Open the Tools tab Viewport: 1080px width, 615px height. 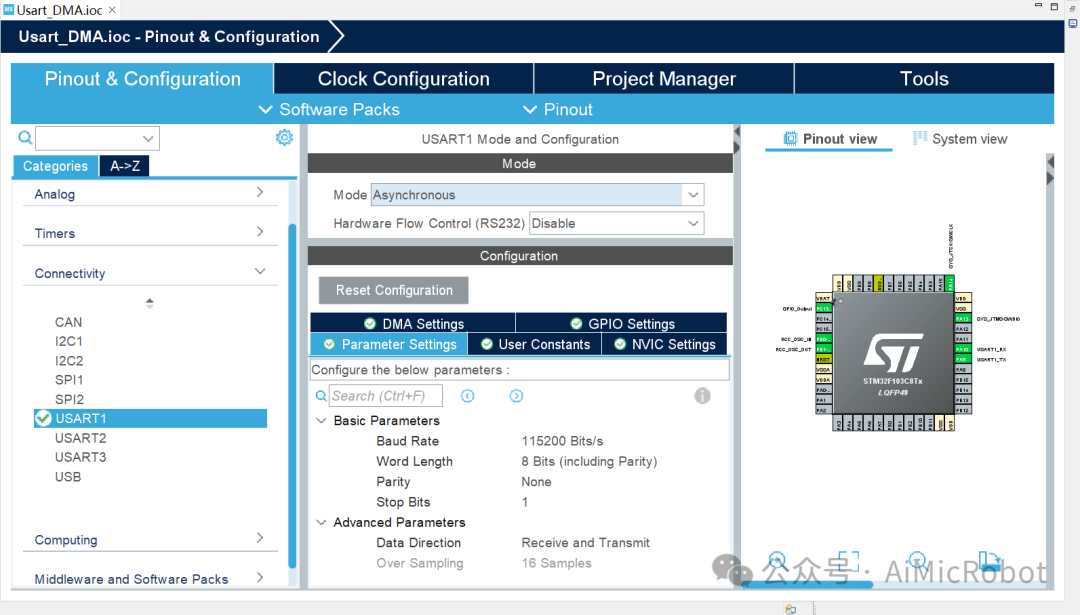(x=924, y=79)
